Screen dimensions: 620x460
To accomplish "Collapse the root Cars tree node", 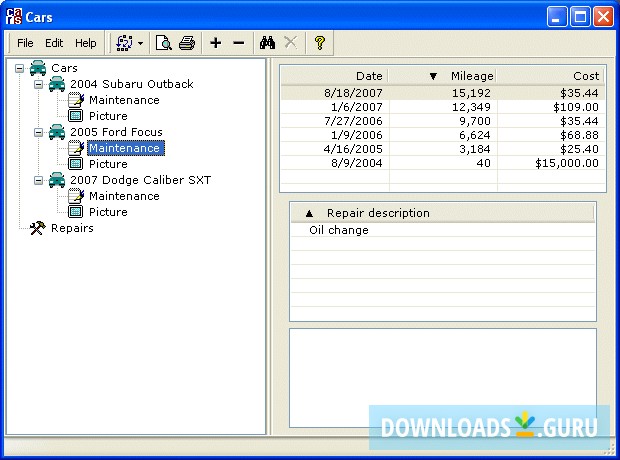I will [20, 68].
